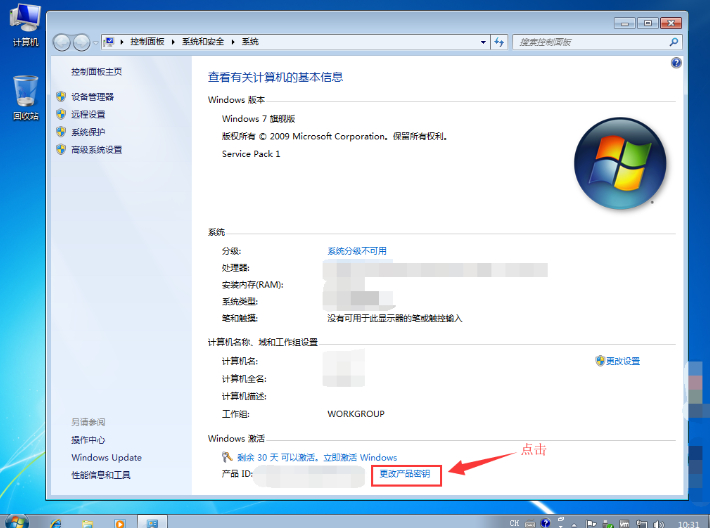Viewport: 710px width, 528px height.
Task: Click the volume speaker tray icon
Action: [658, 524]
